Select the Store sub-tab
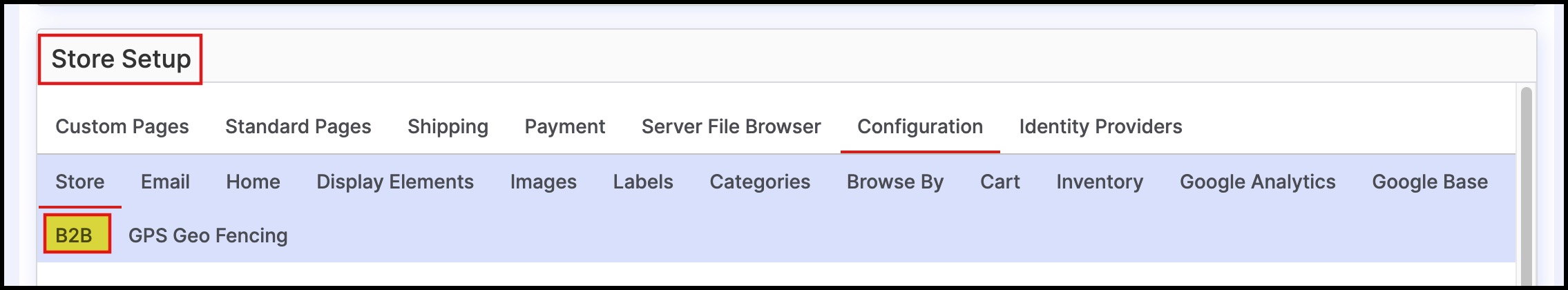This screenshot has height=290, width=1568. click(x=80, y=182)
